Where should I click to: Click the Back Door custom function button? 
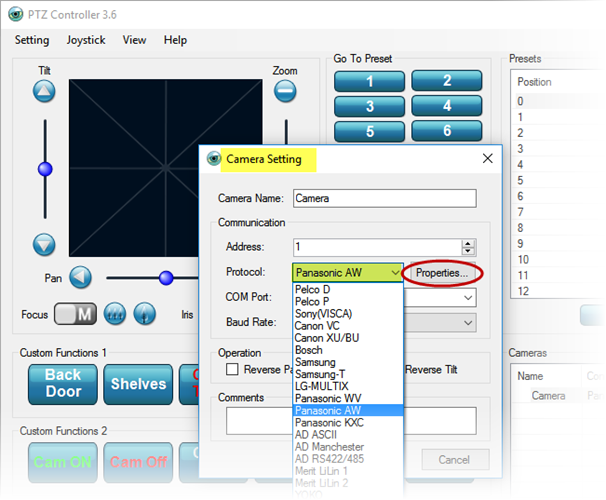point(63,384)
